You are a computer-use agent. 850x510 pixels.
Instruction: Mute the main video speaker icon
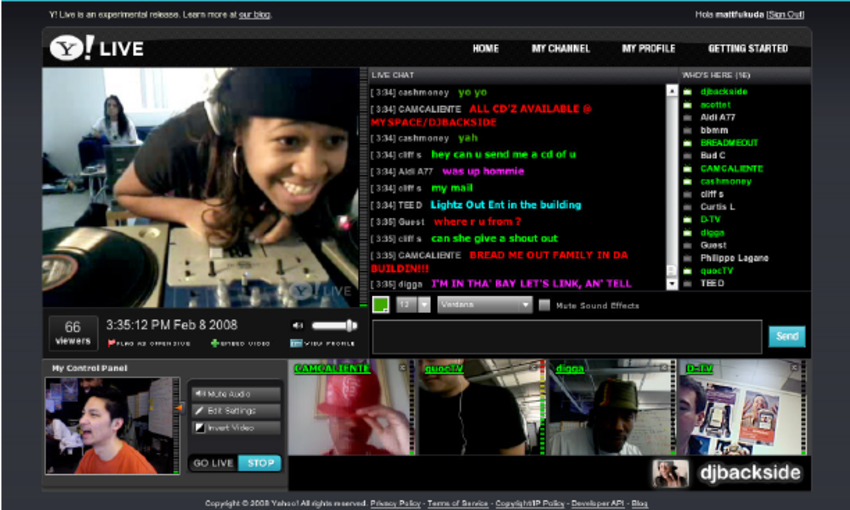298,325
